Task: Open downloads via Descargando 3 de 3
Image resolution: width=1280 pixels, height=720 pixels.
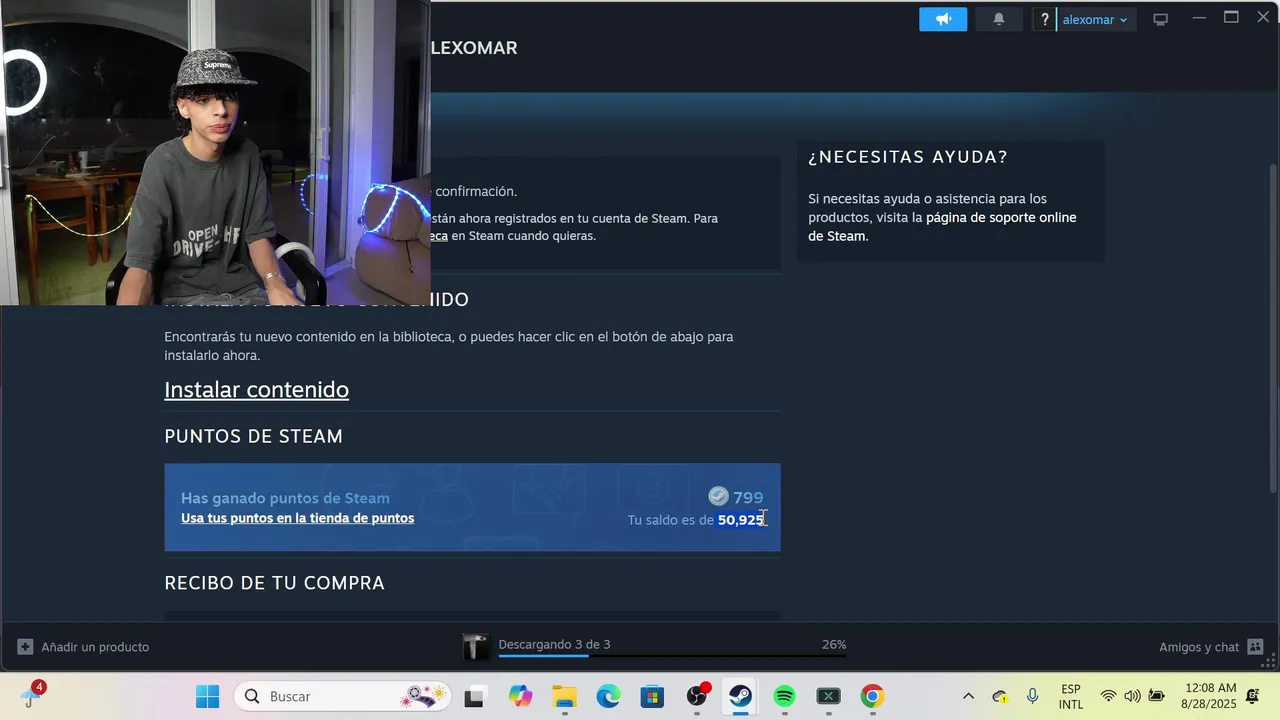Action: [554, 644]
